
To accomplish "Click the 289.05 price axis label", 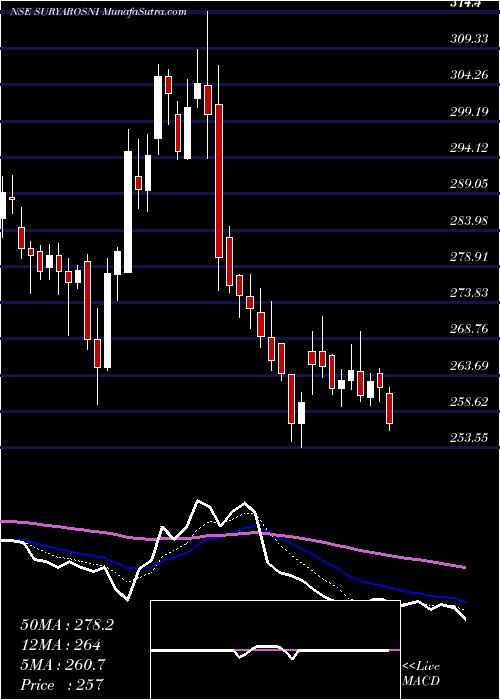I will [x=468, y=183].
